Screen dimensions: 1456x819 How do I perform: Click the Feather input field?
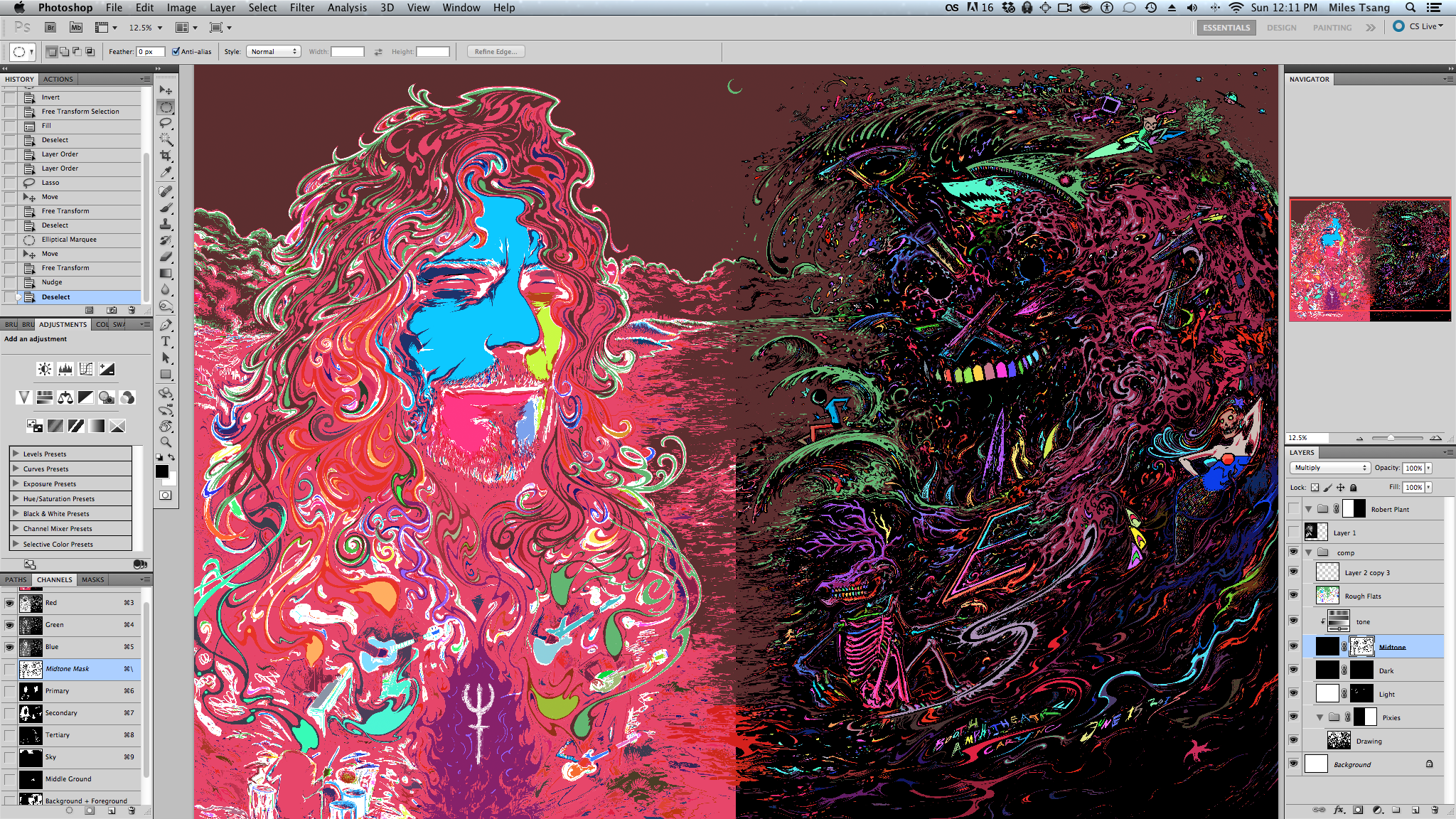click(x=151, y=51)
